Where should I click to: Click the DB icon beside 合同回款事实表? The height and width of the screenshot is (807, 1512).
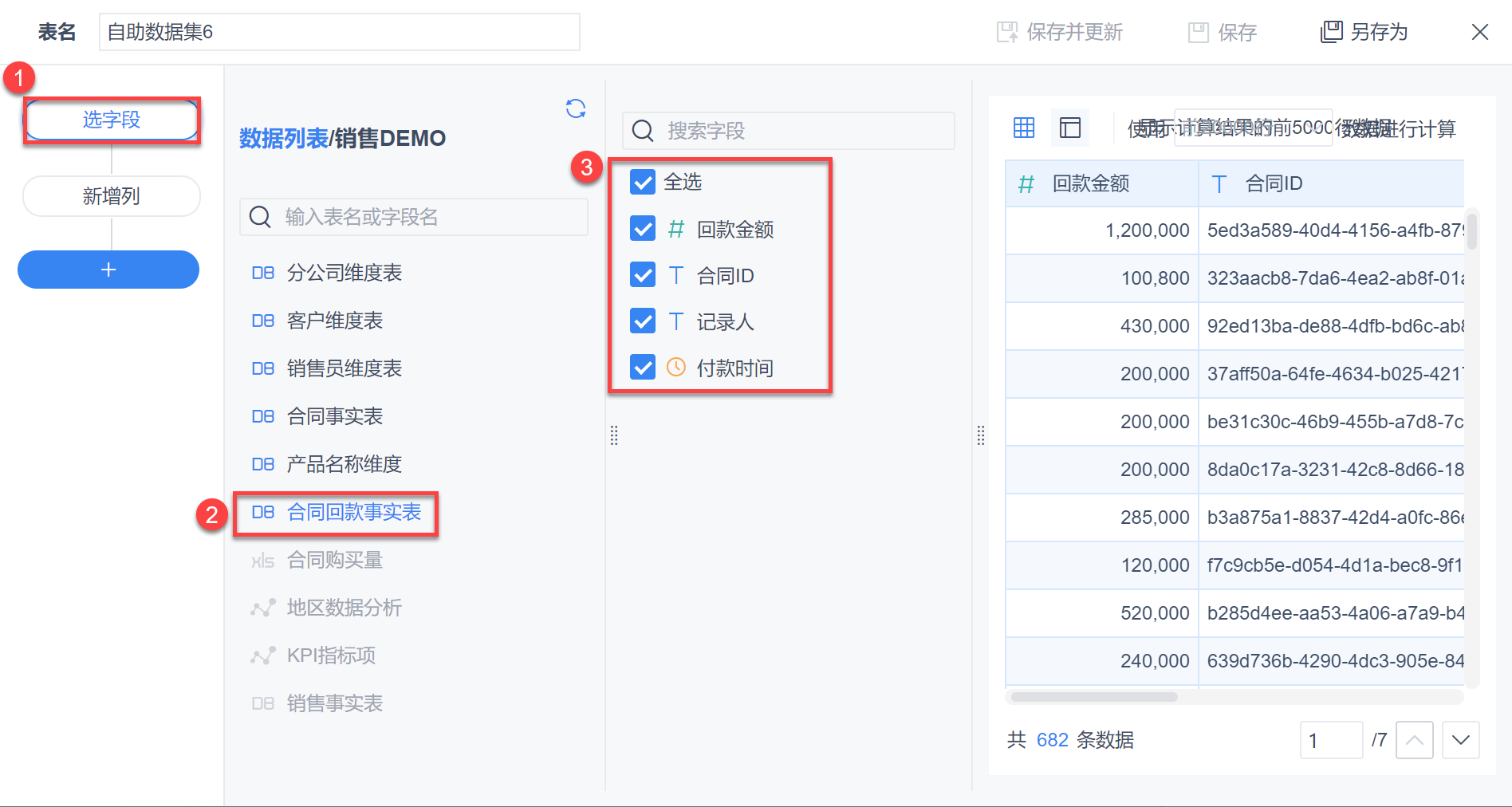[x=263, y=513]
